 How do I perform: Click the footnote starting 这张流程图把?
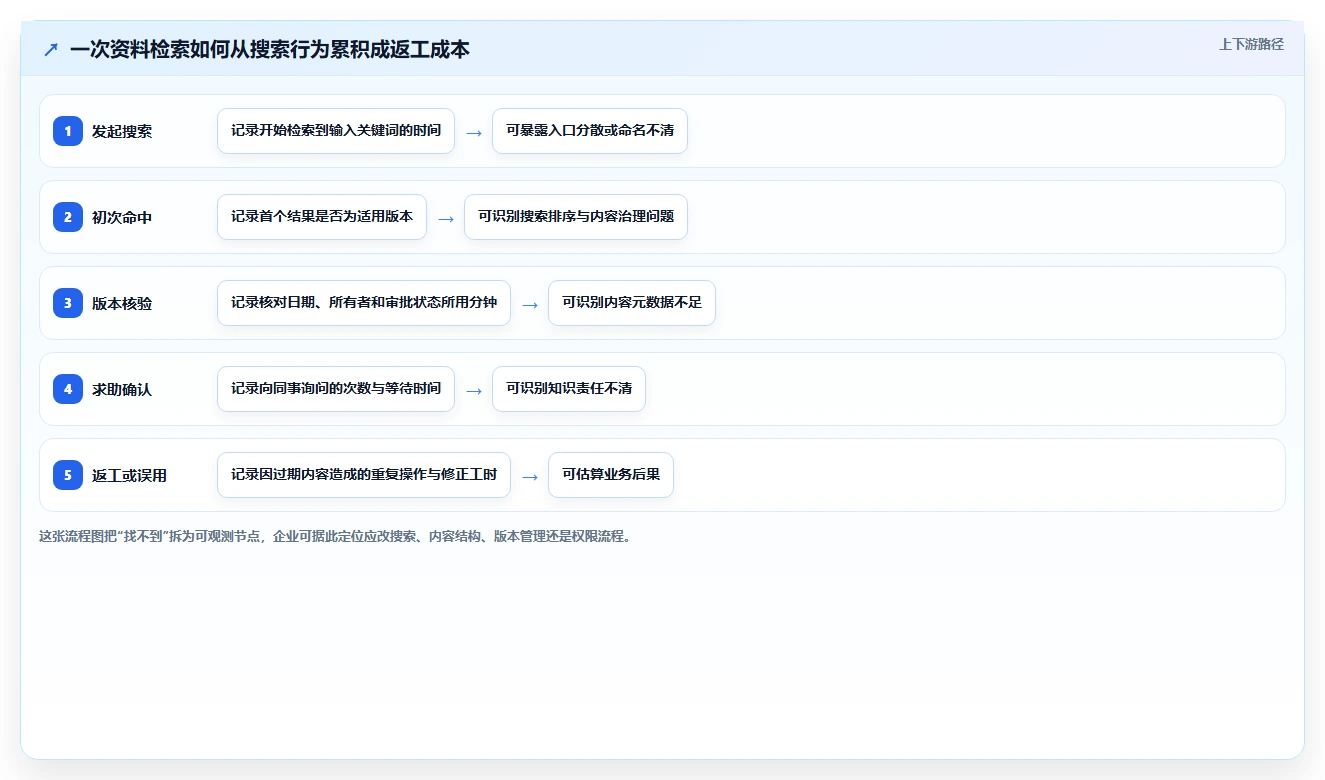pyautogui.click(x=335, y=536)
